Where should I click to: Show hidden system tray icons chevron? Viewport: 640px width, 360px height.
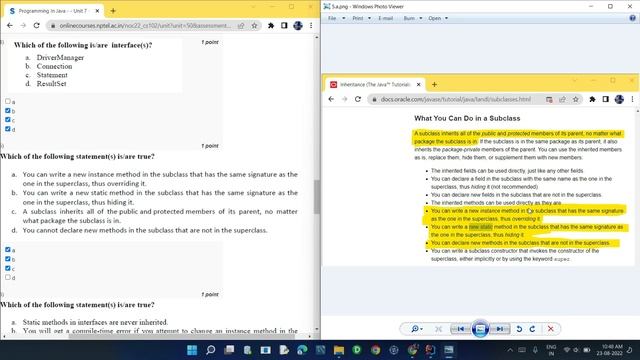pos(510,350)
